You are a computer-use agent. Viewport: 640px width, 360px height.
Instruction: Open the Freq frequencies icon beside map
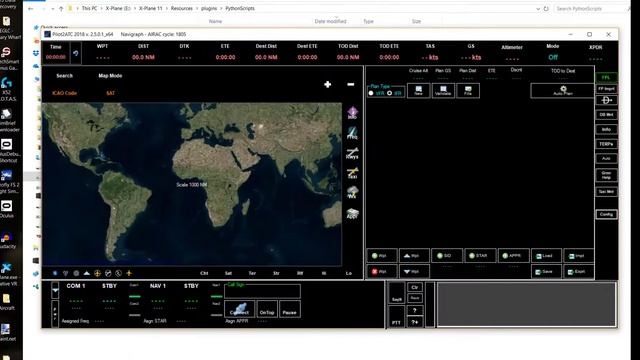[352, 133]
